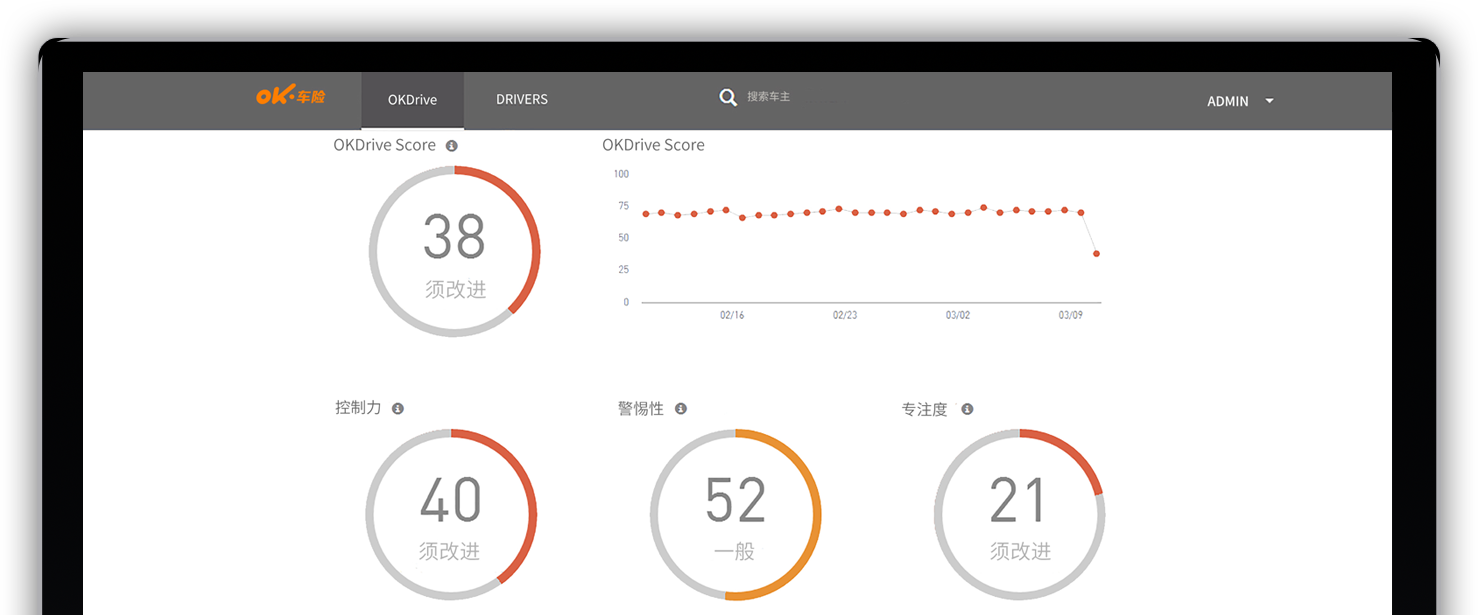Click info icon next to 警惕性
This screenshot has height=615, width=1478.
681,409
